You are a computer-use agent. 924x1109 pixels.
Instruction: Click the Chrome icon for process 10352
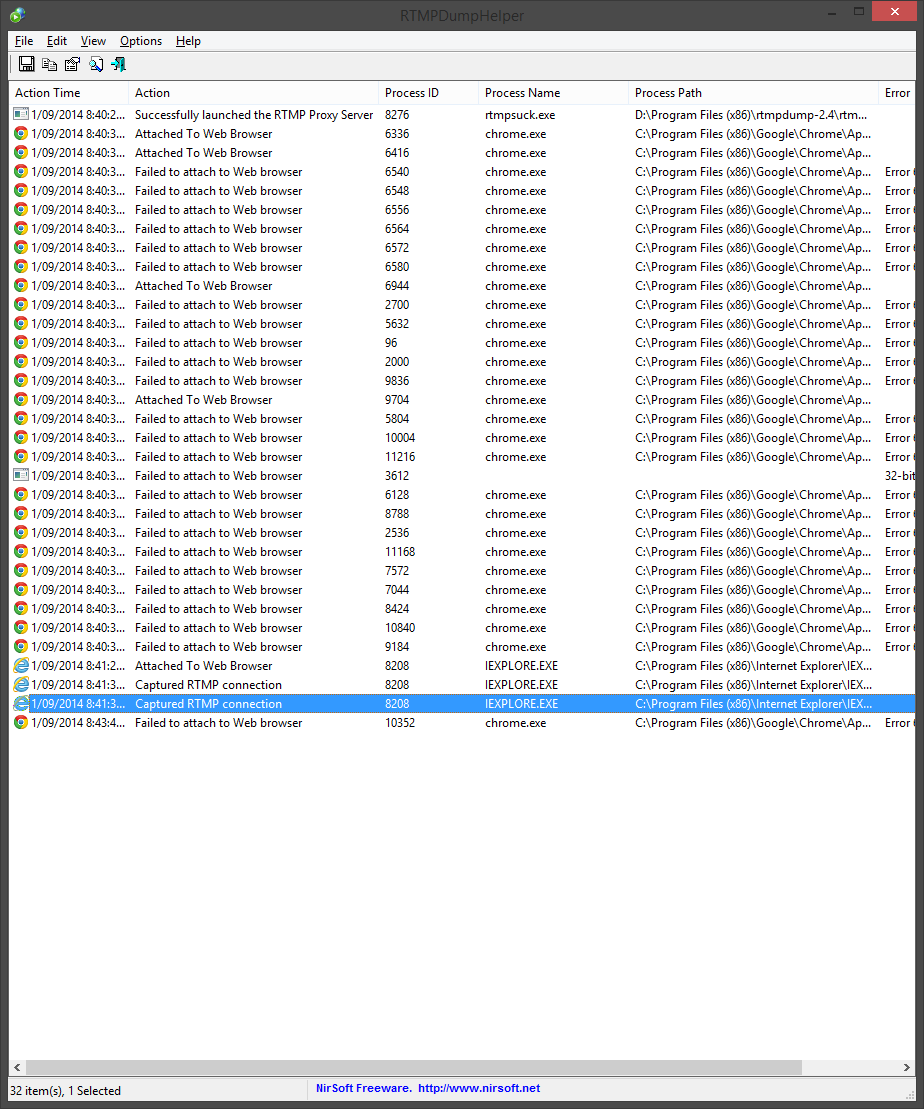(x=21, y=722)
